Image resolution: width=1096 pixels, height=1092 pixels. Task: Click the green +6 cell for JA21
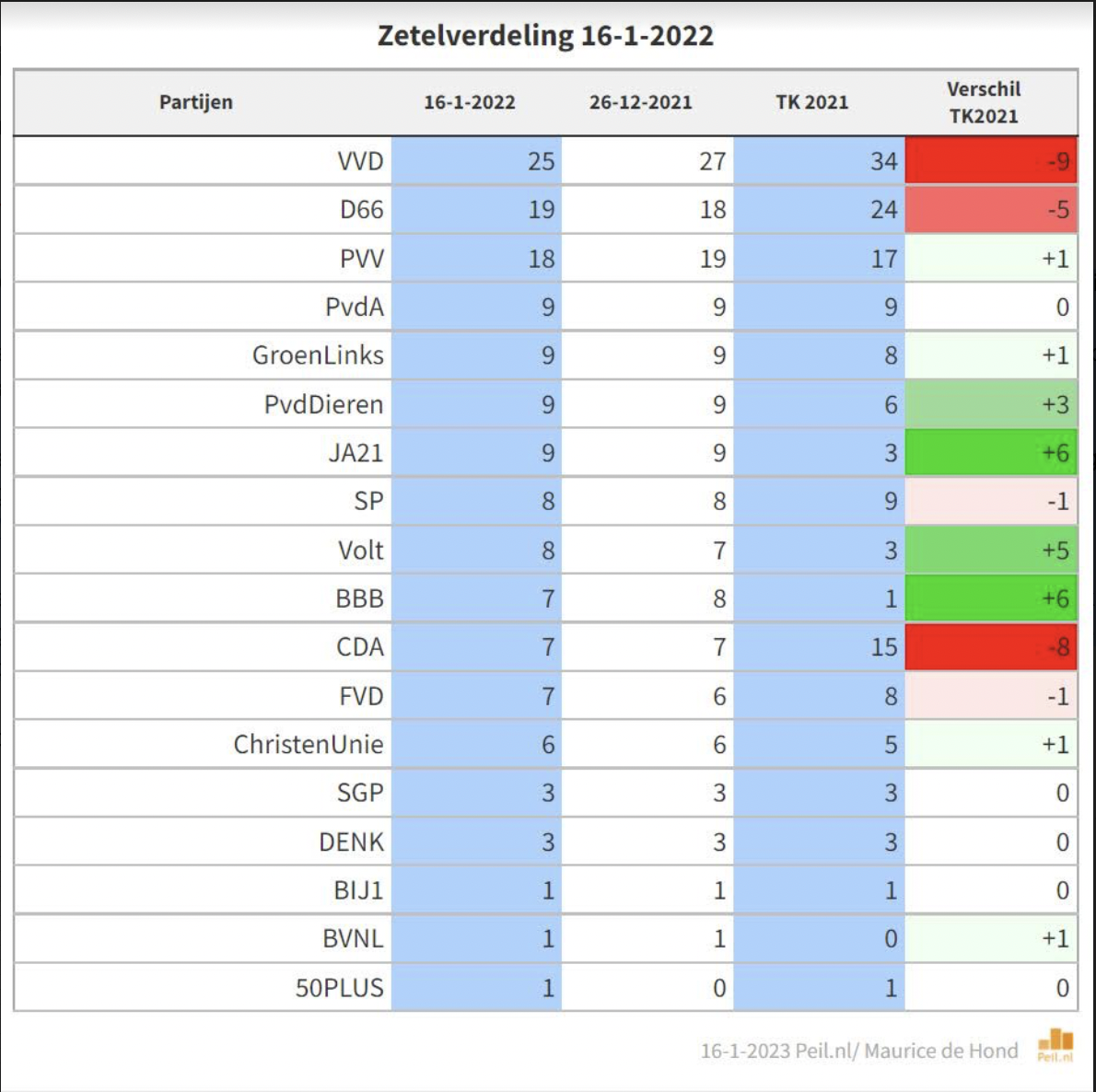coord(991,453)
